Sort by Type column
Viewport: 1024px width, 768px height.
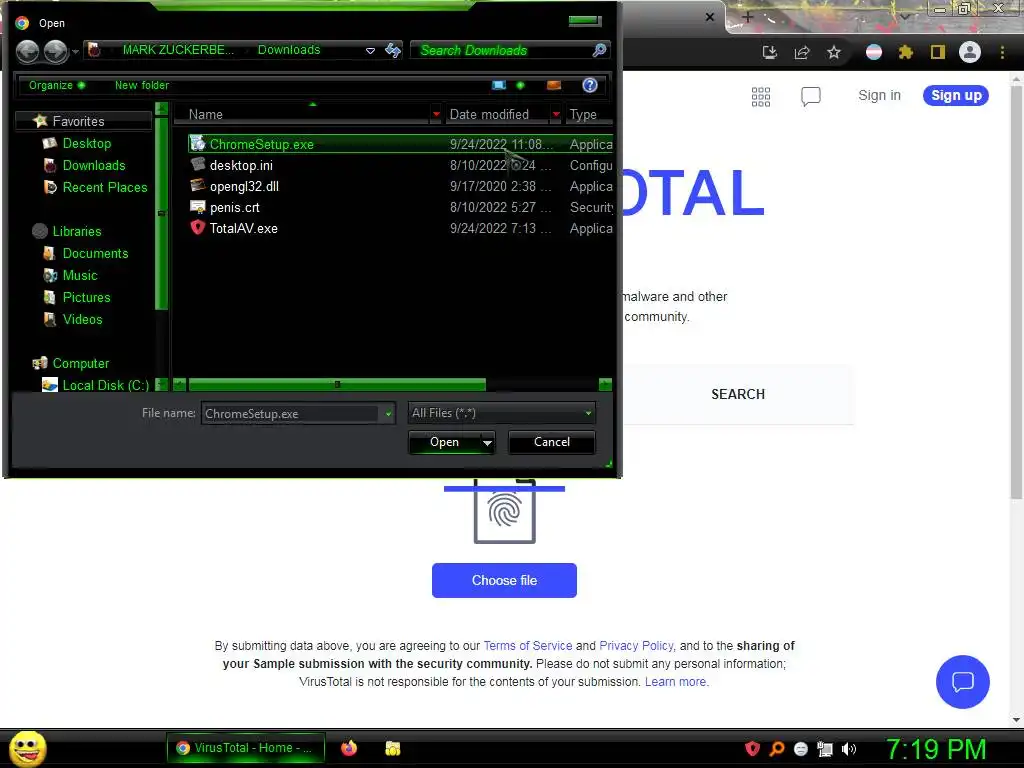(x=583, y=114)
